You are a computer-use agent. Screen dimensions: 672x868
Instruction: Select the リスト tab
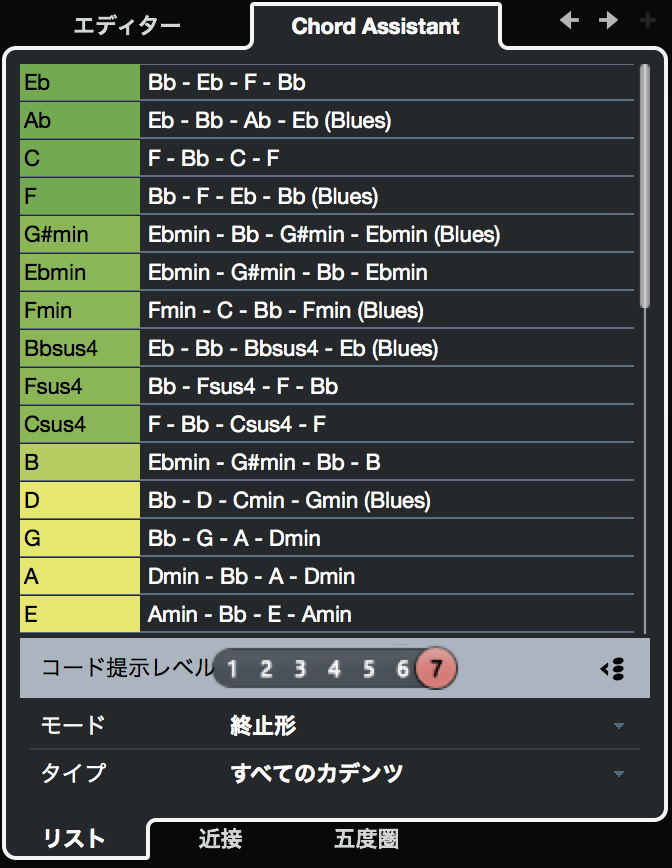pos(75,840)
